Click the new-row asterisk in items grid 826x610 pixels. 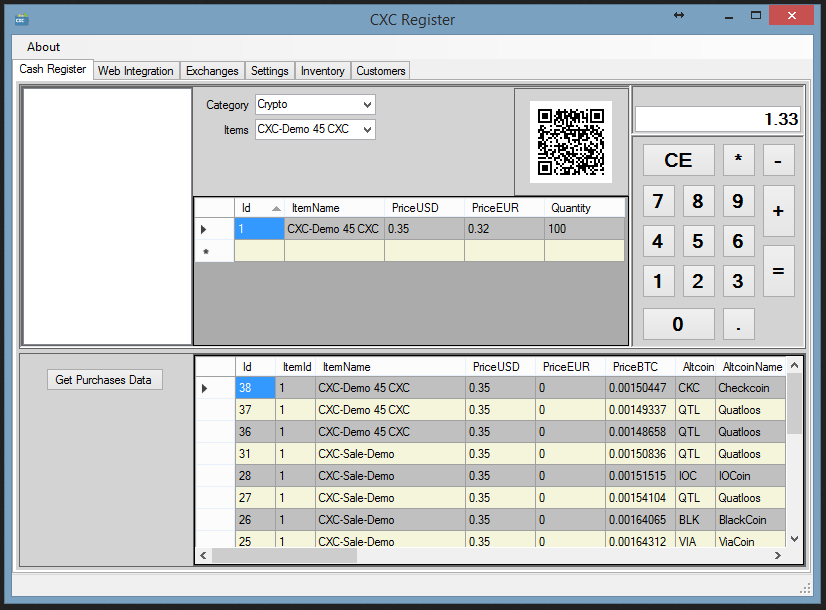206,252
